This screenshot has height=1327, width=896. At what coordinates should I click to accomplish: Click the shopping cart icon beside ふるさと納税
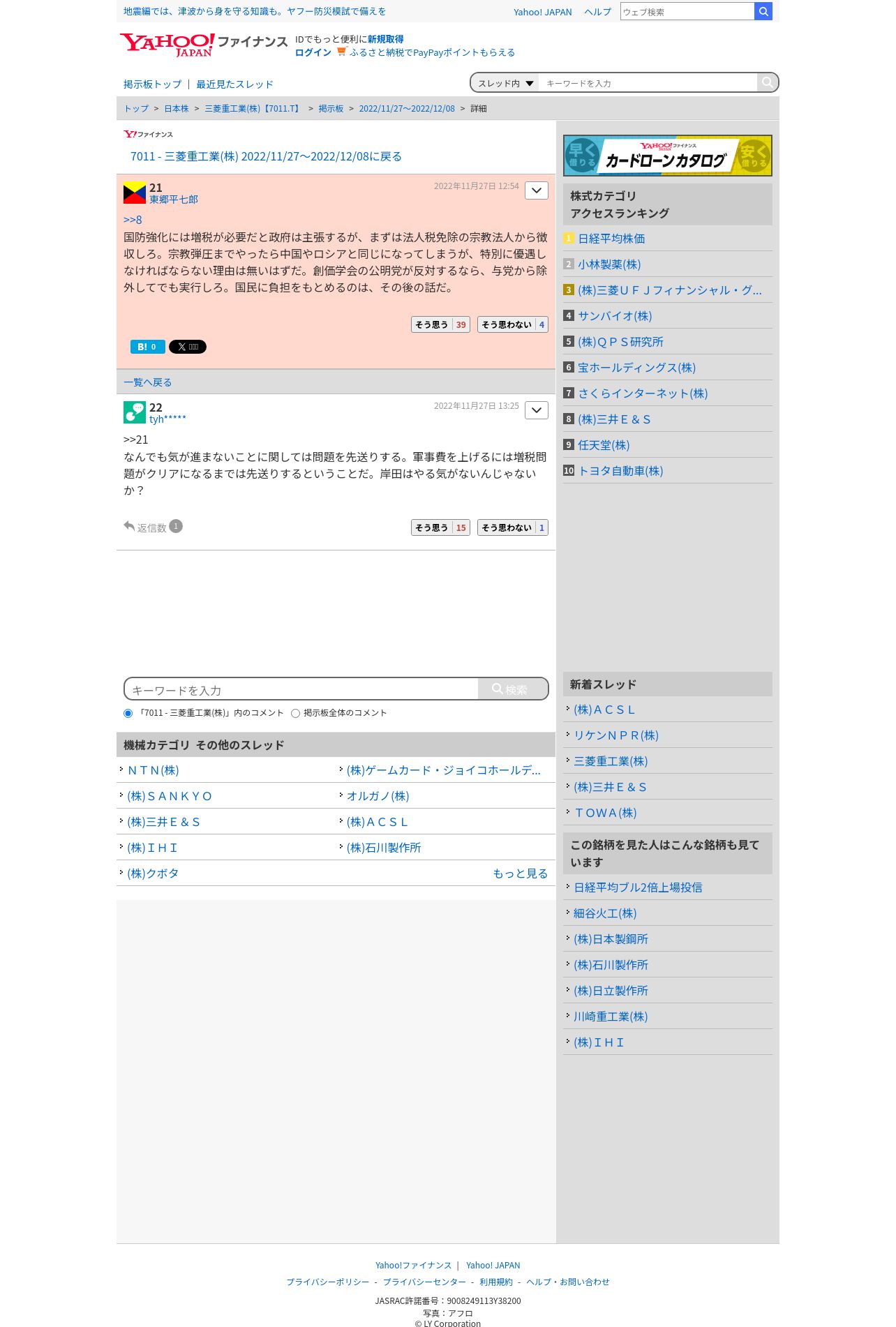341,52
